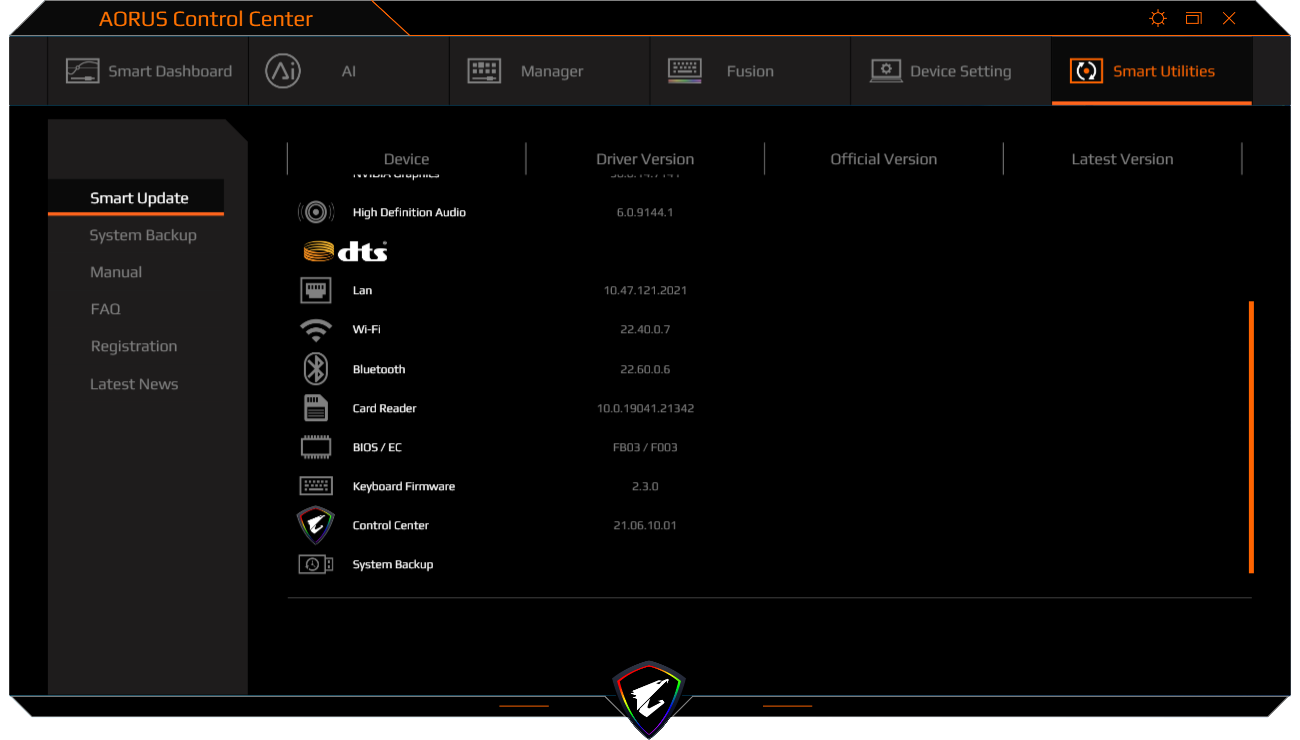Click the Card Reader SD card icon
The width and height of the screenshot is (1300, 740).
[316, 408]
